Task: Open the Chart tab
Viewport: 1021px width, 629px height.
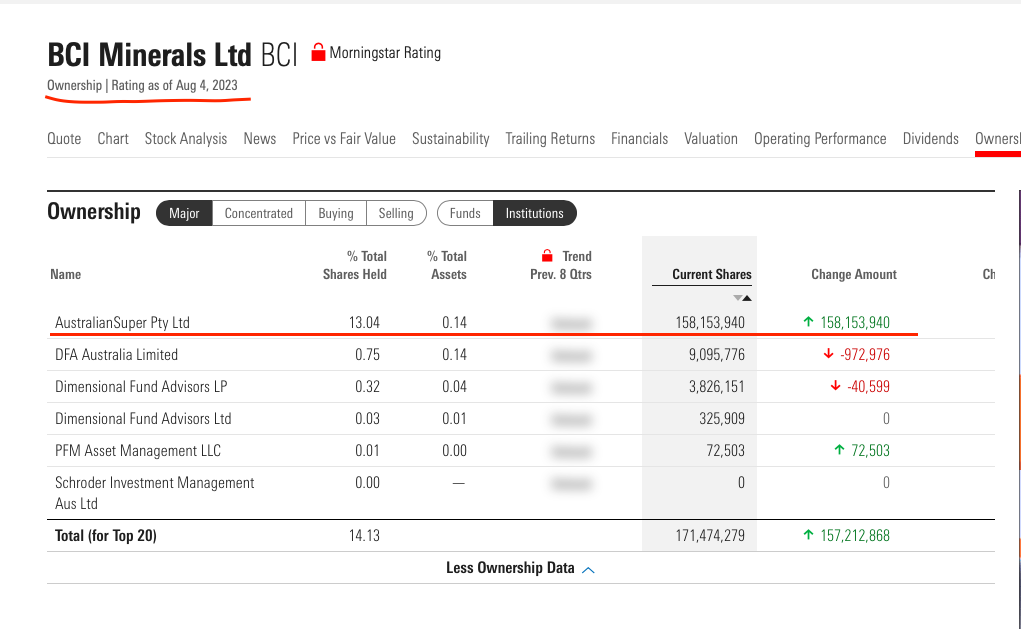Action: 113,139
